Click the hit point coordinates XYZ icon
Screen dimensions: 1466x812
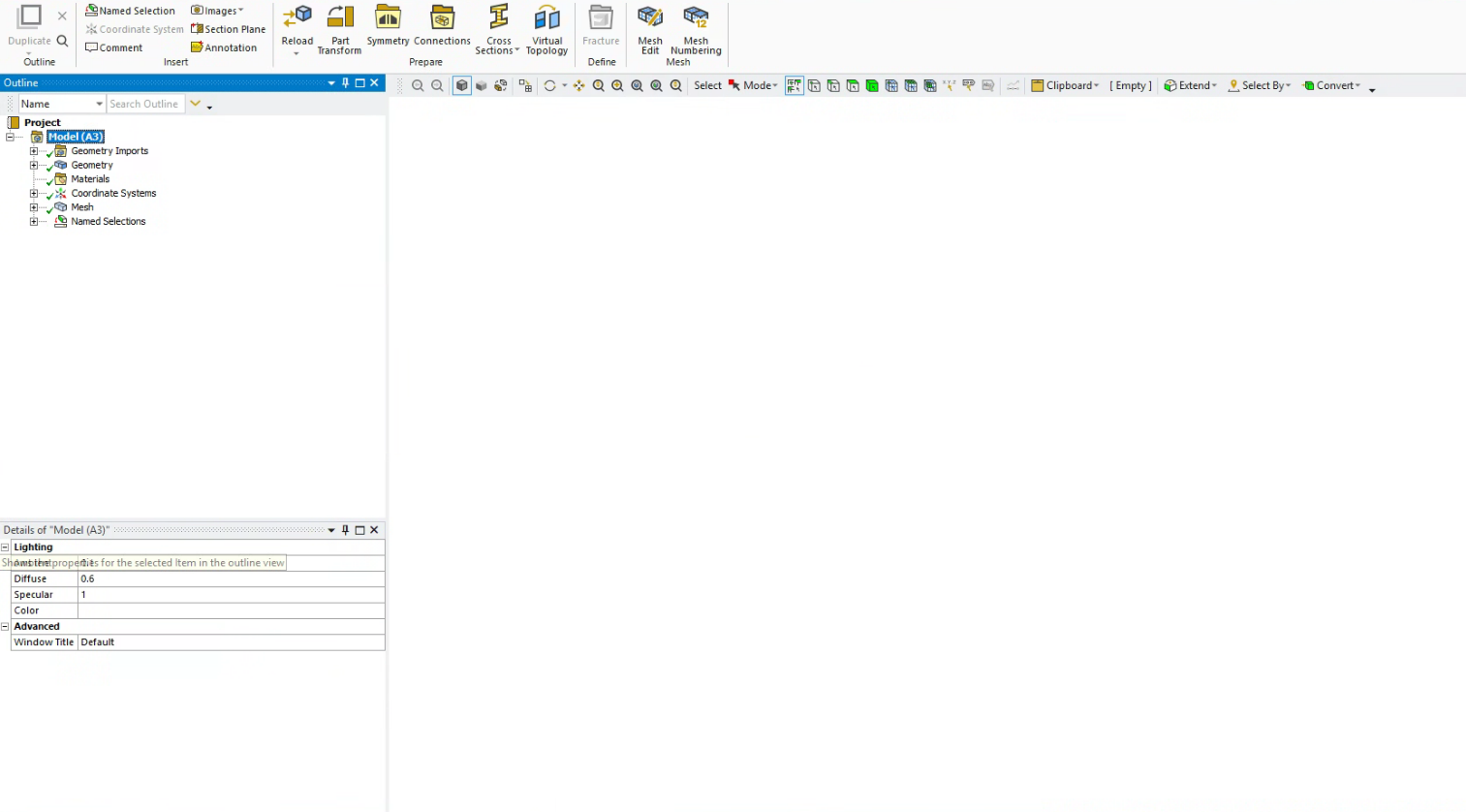click(x=949, y=85)
